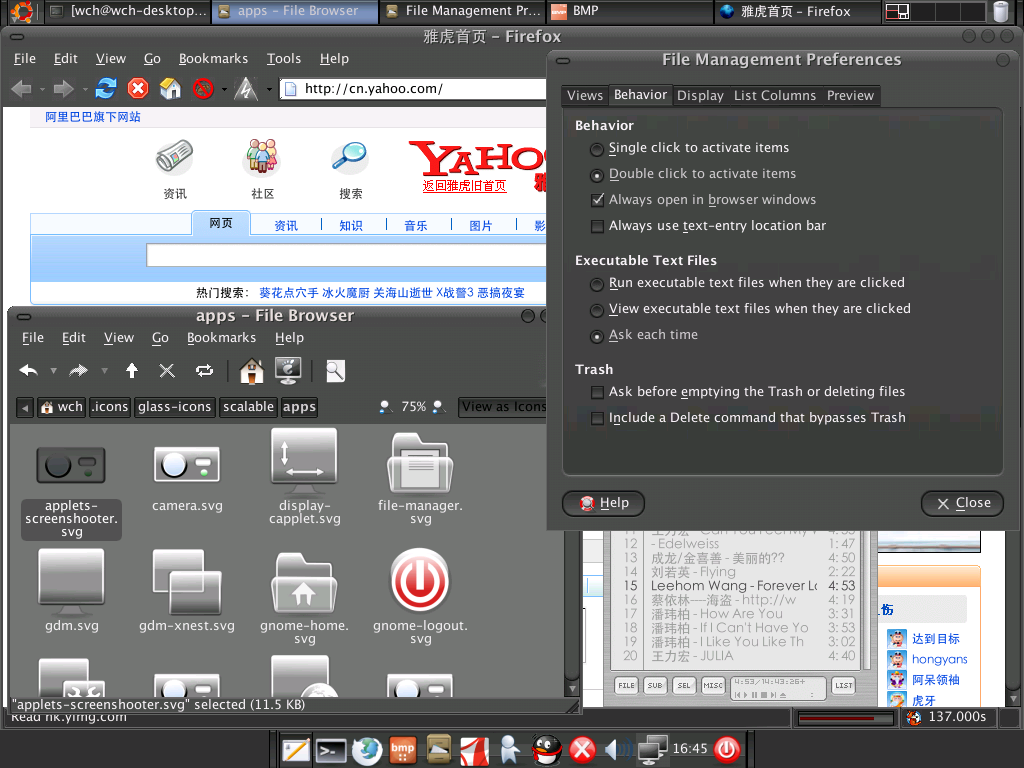Open the terminal launcher in bottom panel
The width and height of the screenshot is (1024, 768).
click(x=331, y=751)
